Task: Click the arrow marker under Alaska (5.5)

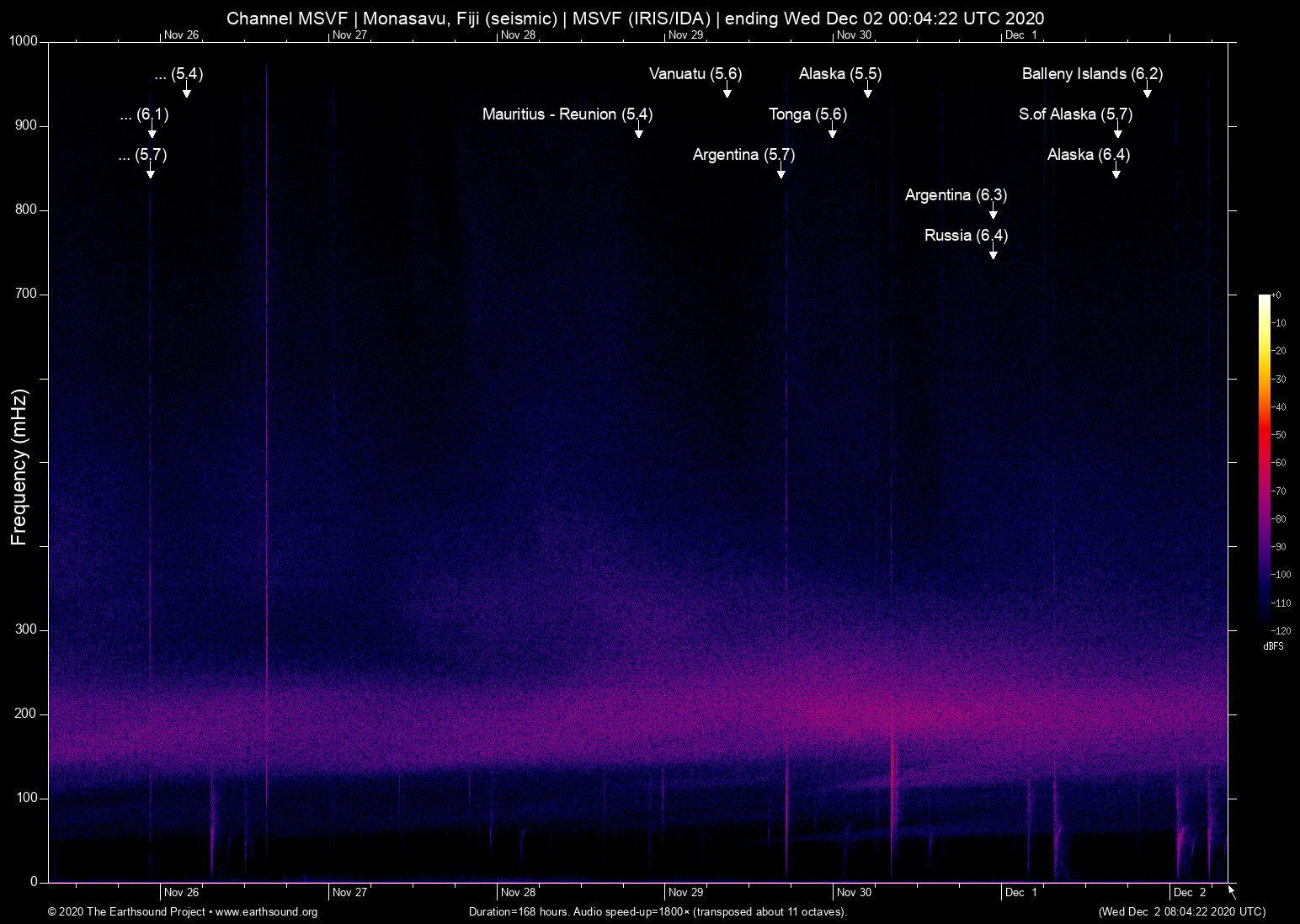Action: point(867,91)
